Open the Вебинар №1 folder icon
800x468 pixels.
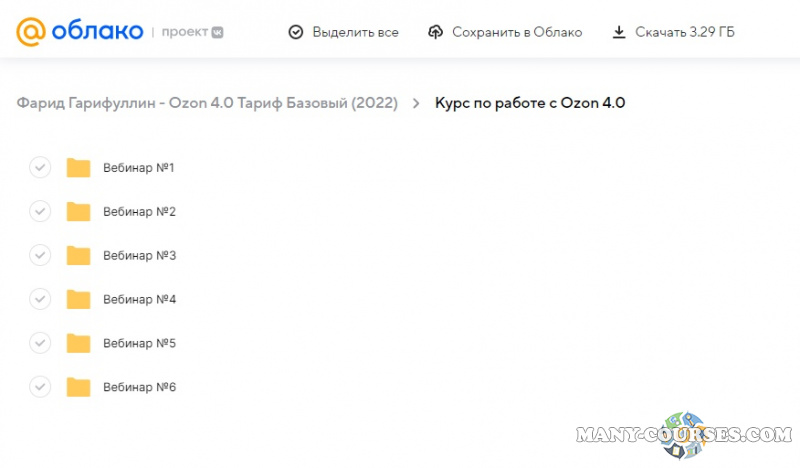pos(78,168)
